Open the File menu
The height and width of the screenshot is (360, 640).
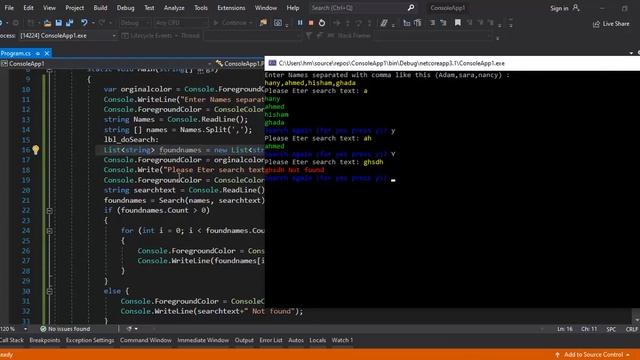(x=9, y=8)
